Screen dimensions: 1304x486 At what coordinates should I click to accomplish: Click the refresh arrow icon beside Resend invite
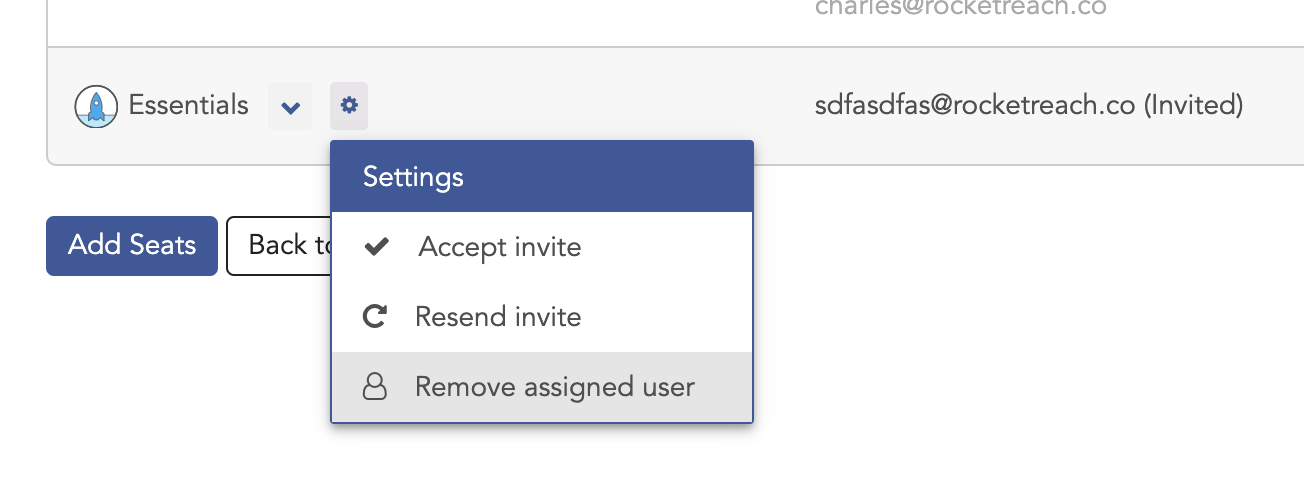[x=374, y=317]
